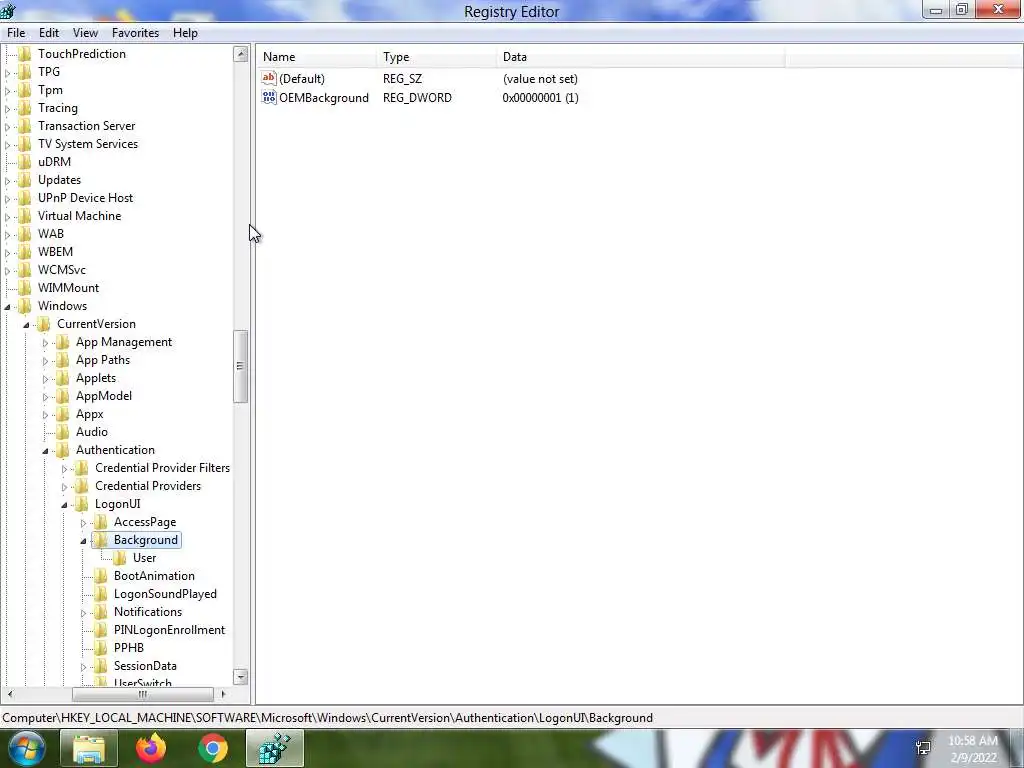
Task: Collapse the Windows key
Action: pos(8,306)
